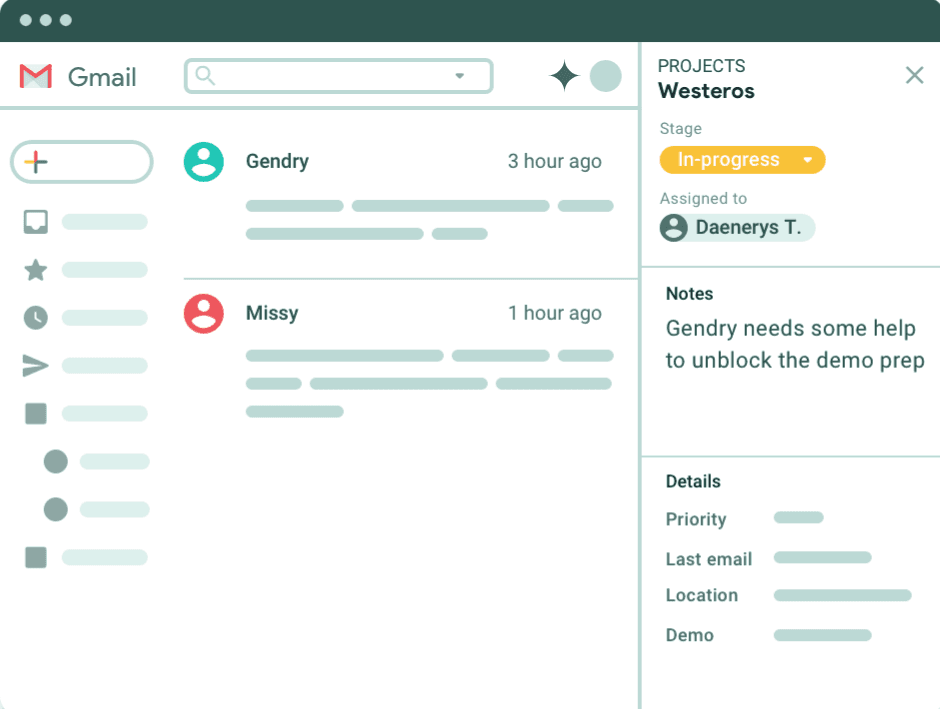Open the Snoozed clock icon
The height and width of the screenshot is (709, 940).
(36, 318)
